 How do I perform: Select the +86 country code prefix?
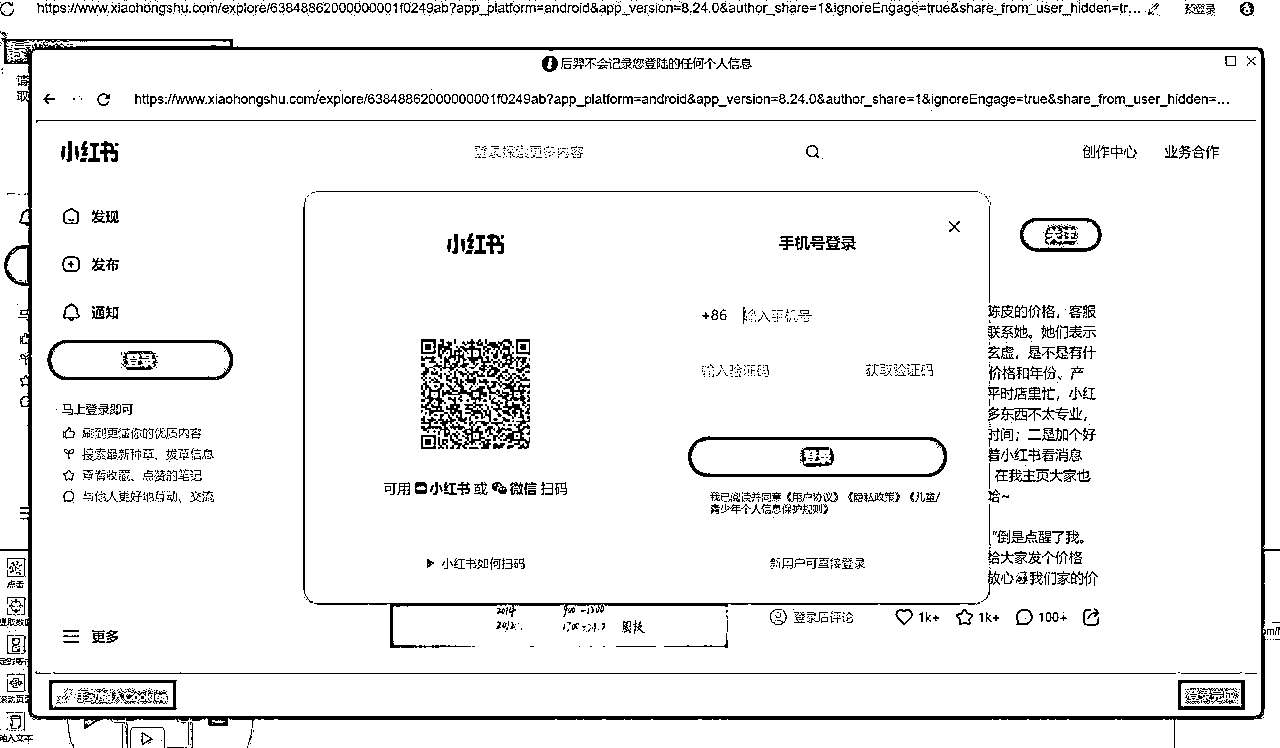click(x=714, y=315)
